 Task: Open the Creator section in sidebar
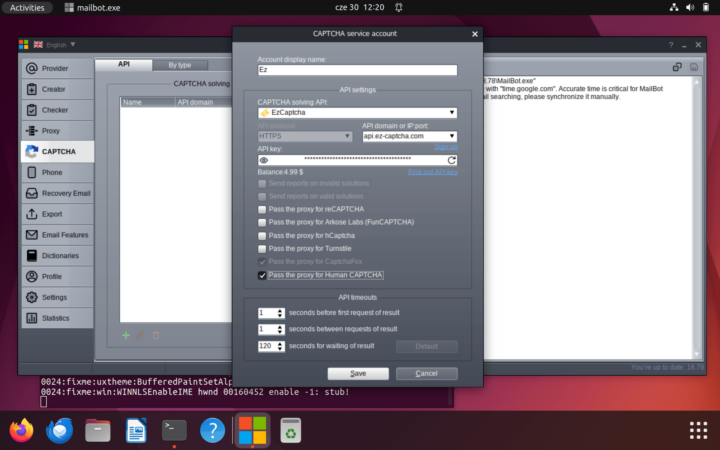coord(57,89)
